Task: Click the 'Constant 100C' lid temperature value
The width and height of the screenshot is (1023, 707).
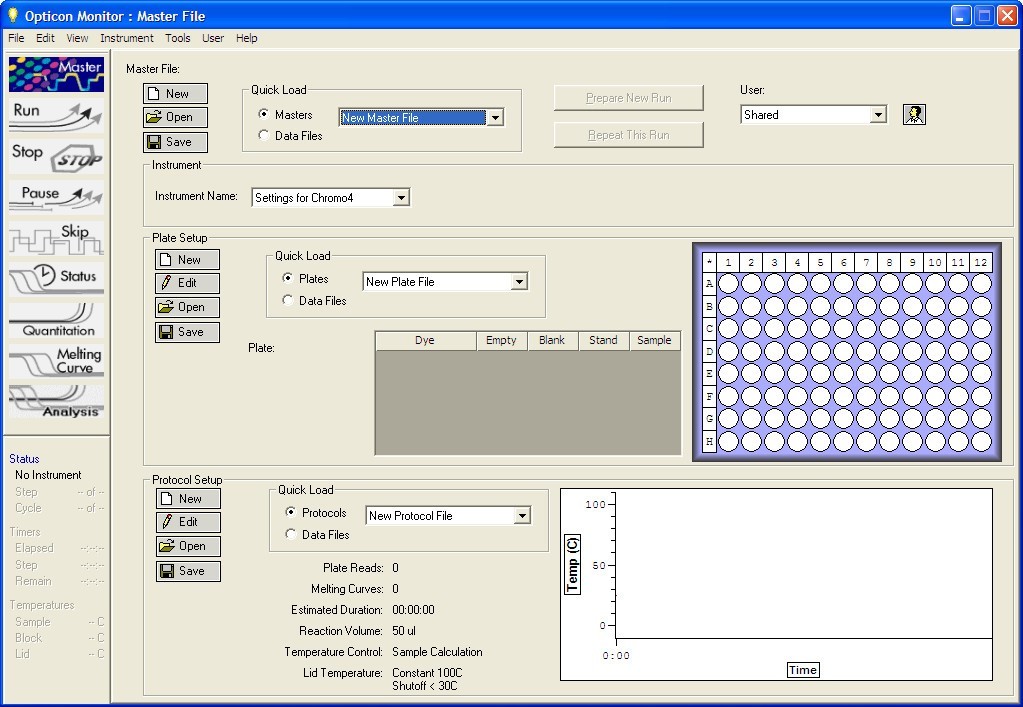Action: (x=427, y=672)
